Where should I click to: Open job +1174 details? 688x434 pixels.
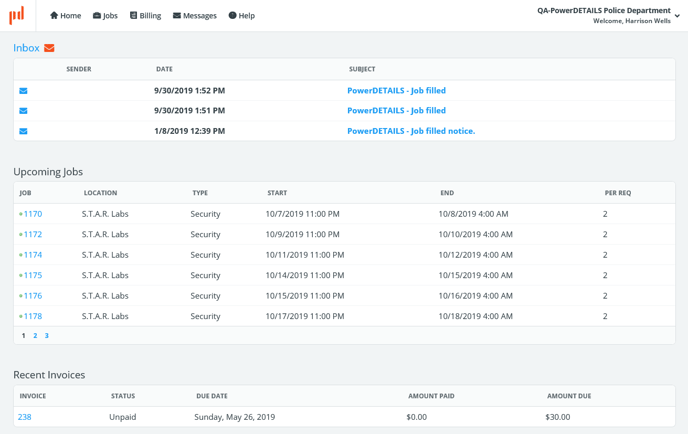(31, 255)
